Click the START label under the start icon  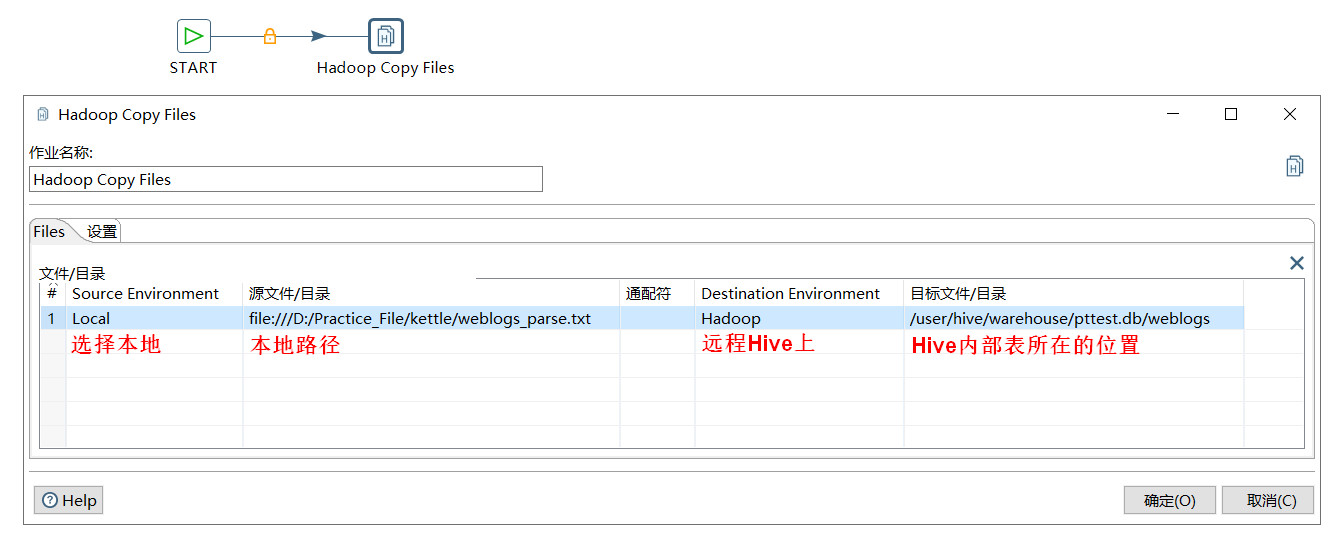pos(193,68)
